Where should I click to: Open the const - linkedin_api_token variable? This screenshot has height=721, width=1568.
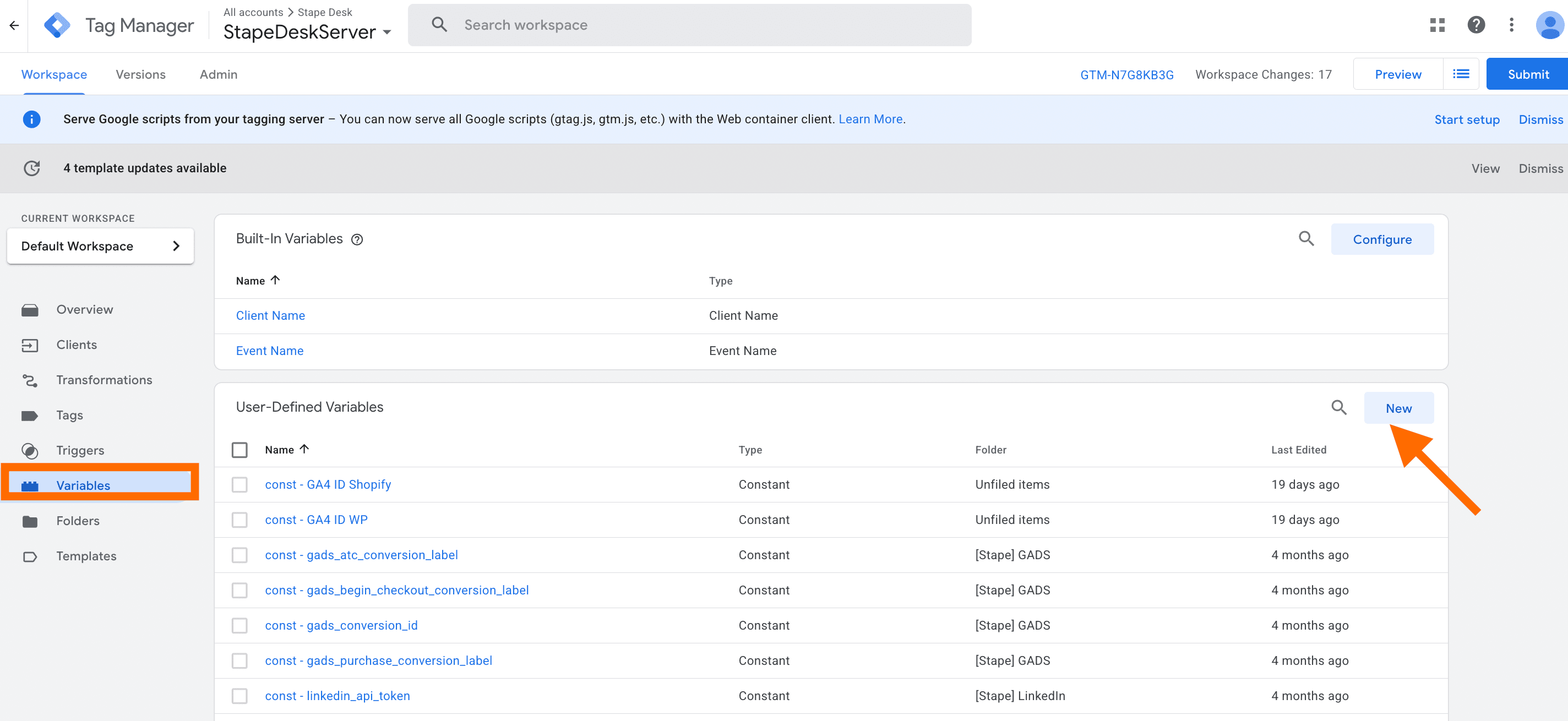click(337, 696)
